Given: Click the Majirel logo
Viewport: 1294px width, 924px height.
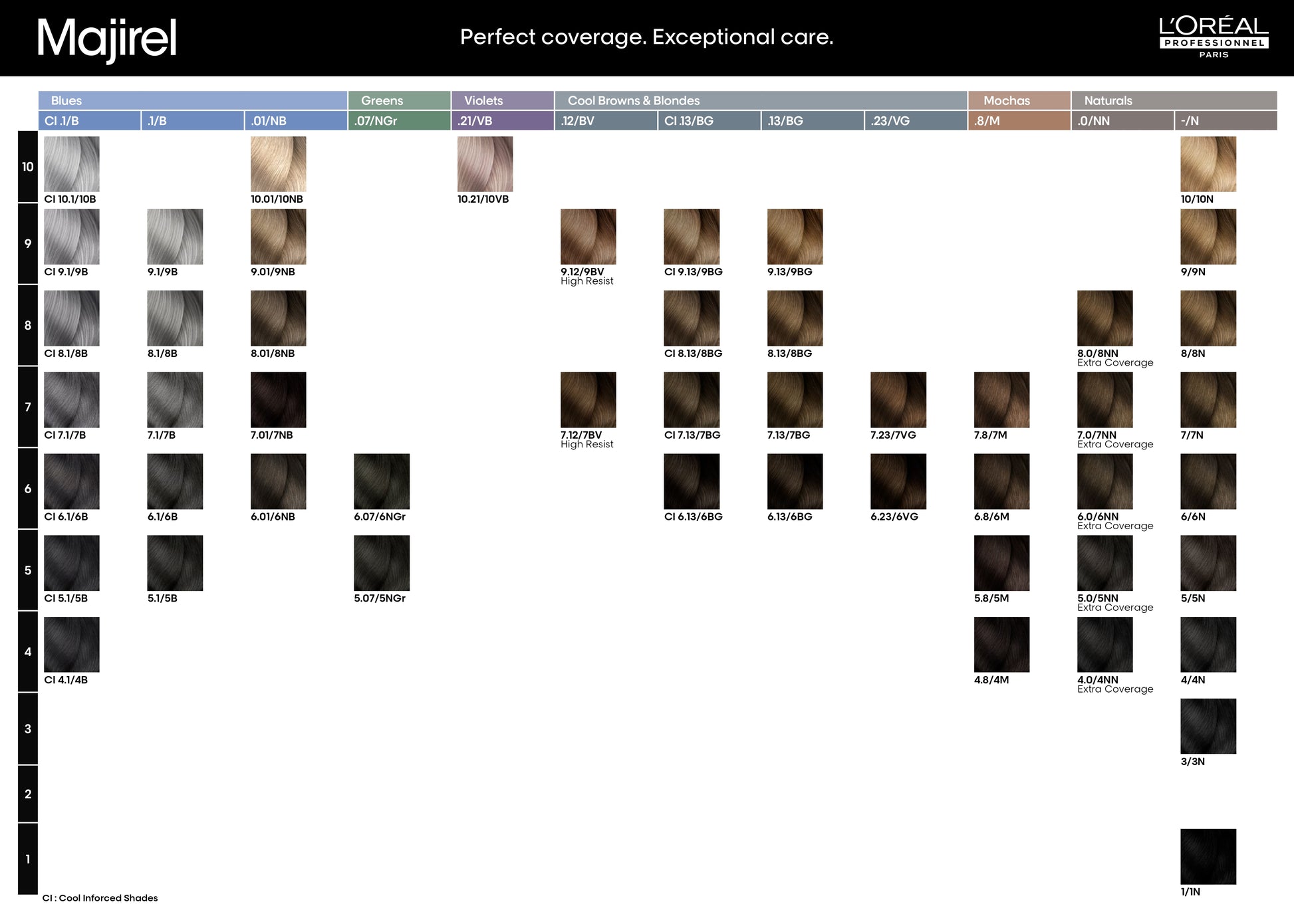Looking at the screenshot, I should point(107,39).
